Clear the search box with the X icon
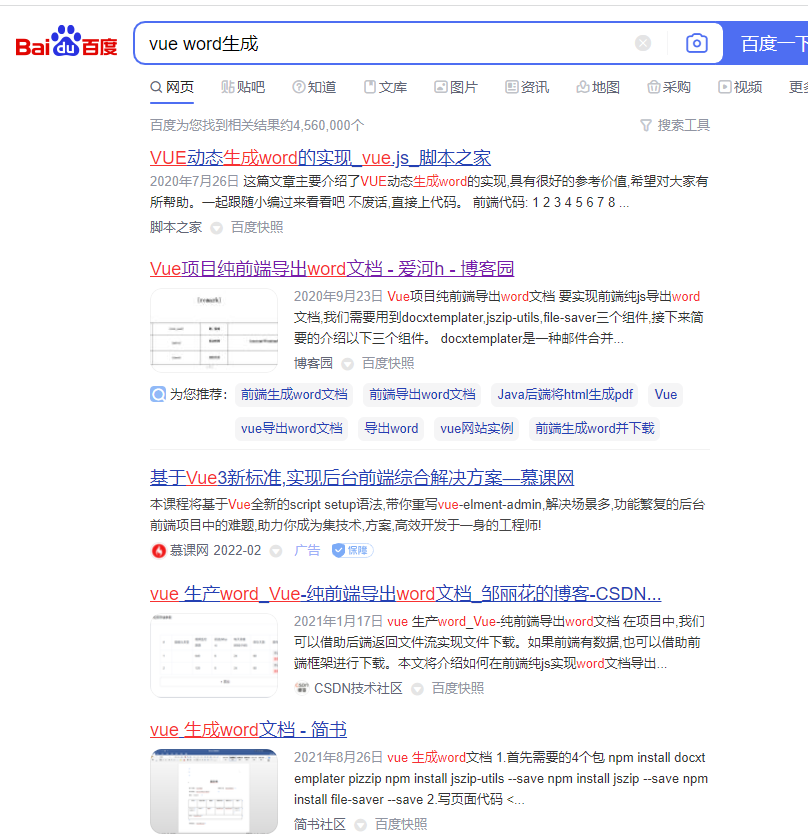Screen dimensions: 808x834 click(x=643, y=43)
